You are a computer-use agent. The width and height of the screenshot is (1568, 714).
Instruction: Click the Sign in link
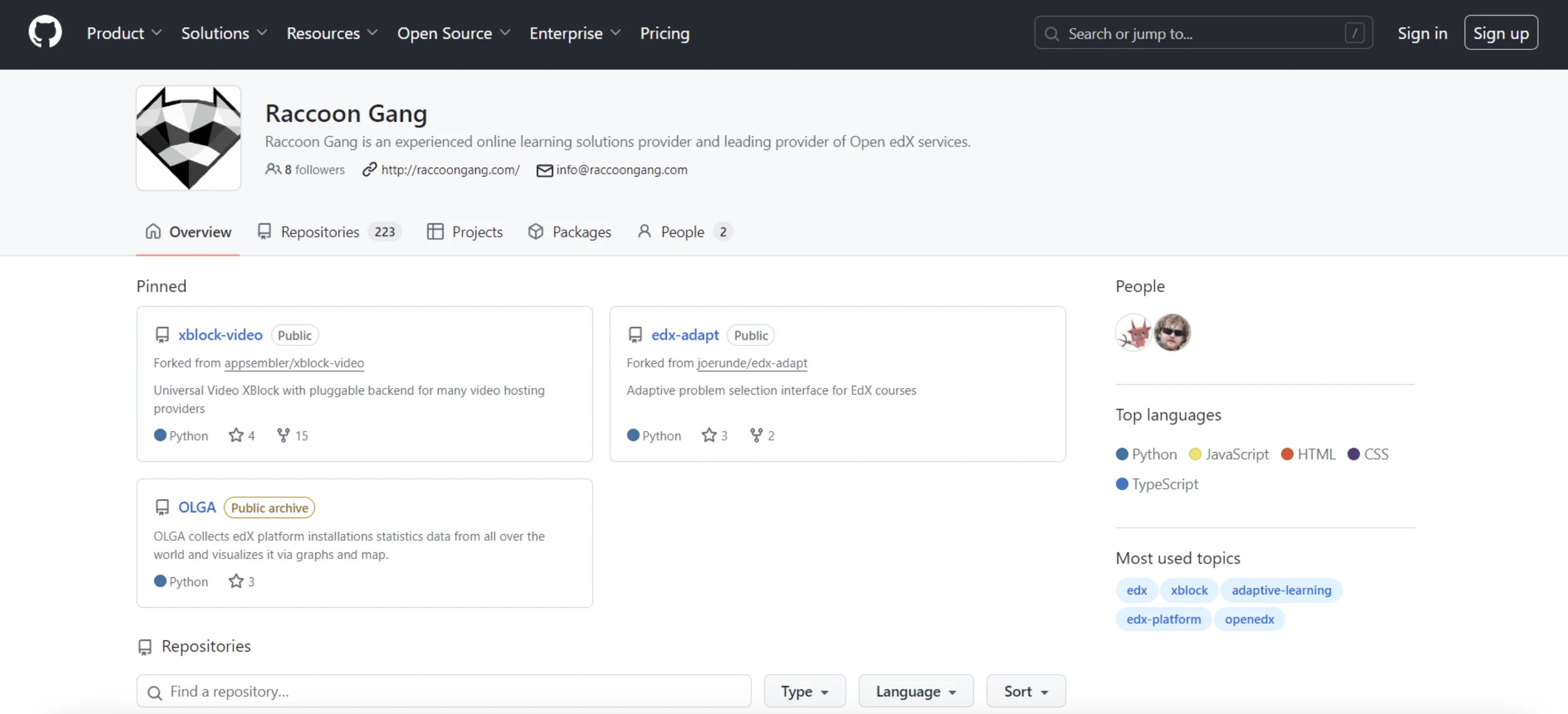(1422, 33)
